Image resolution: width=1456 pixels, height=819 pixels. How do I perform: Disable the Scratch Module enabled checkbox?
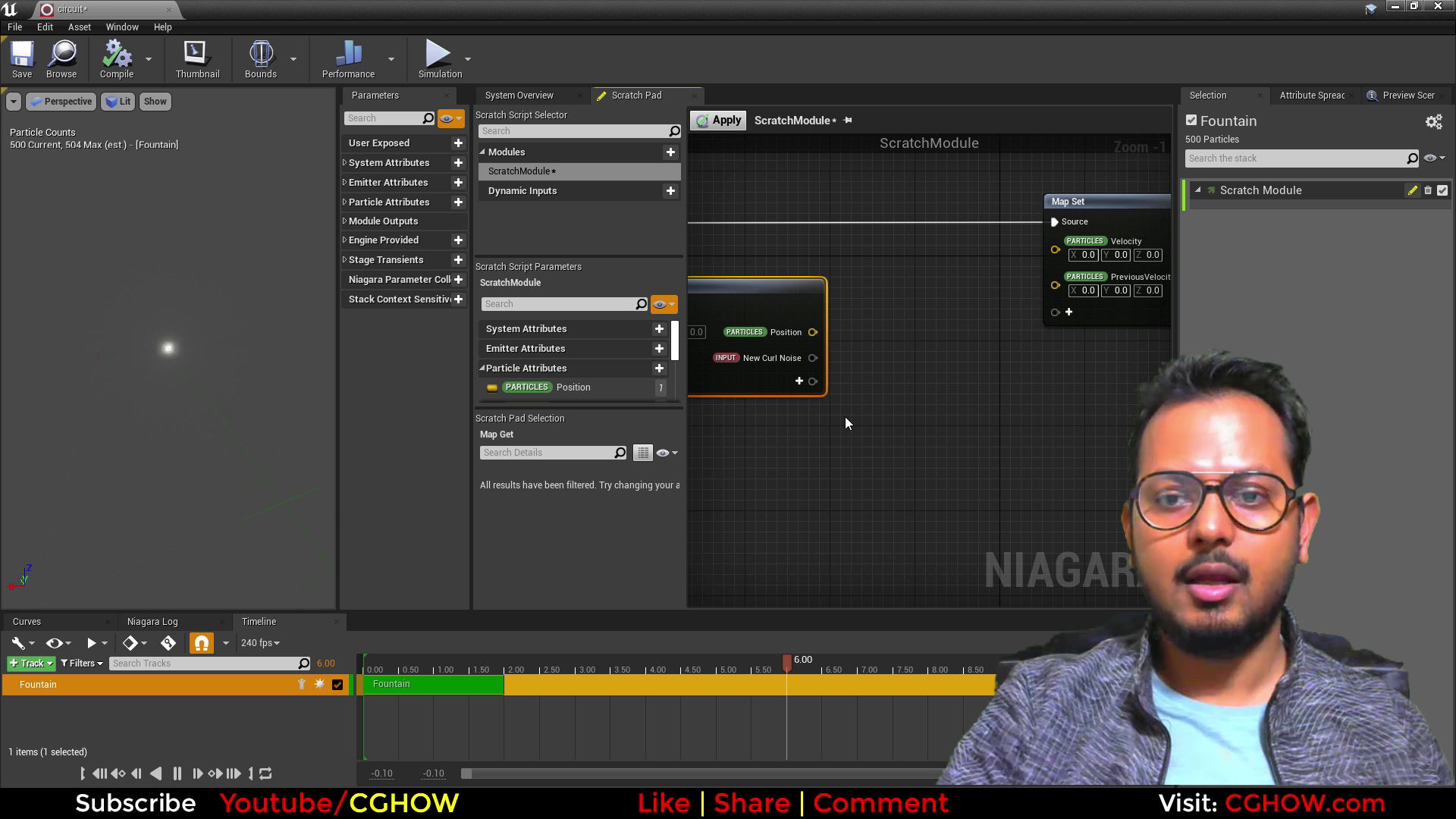[x=1442, y=190]
